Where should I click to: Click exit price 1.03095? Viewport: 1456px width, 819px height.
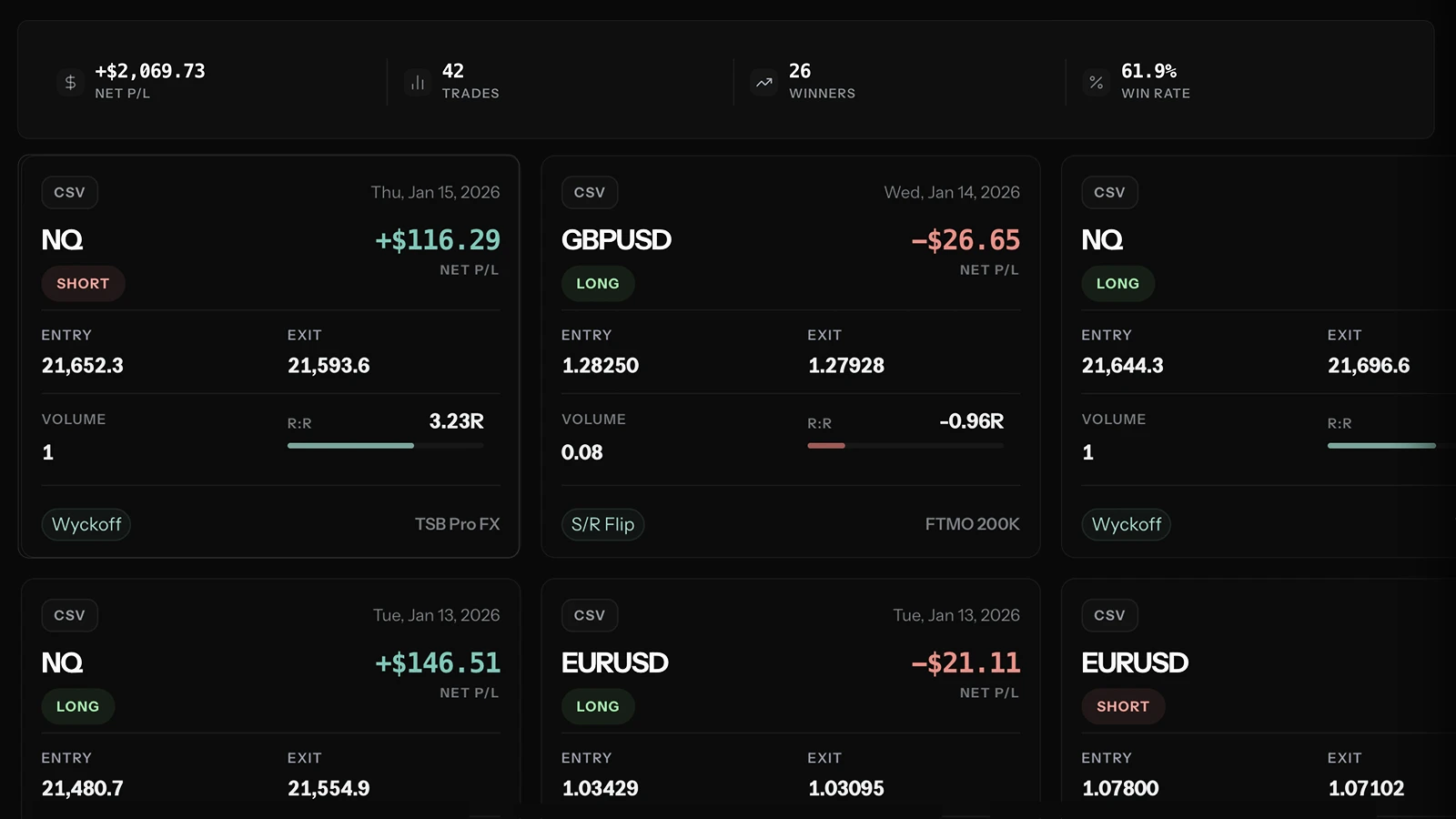point(846,789)
